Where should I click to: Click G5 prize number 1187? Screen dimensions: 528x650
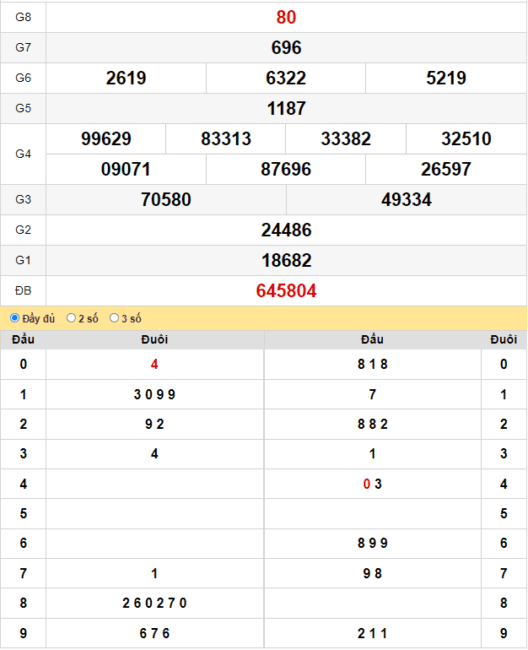pyautogui.click(x=286, y=108)
